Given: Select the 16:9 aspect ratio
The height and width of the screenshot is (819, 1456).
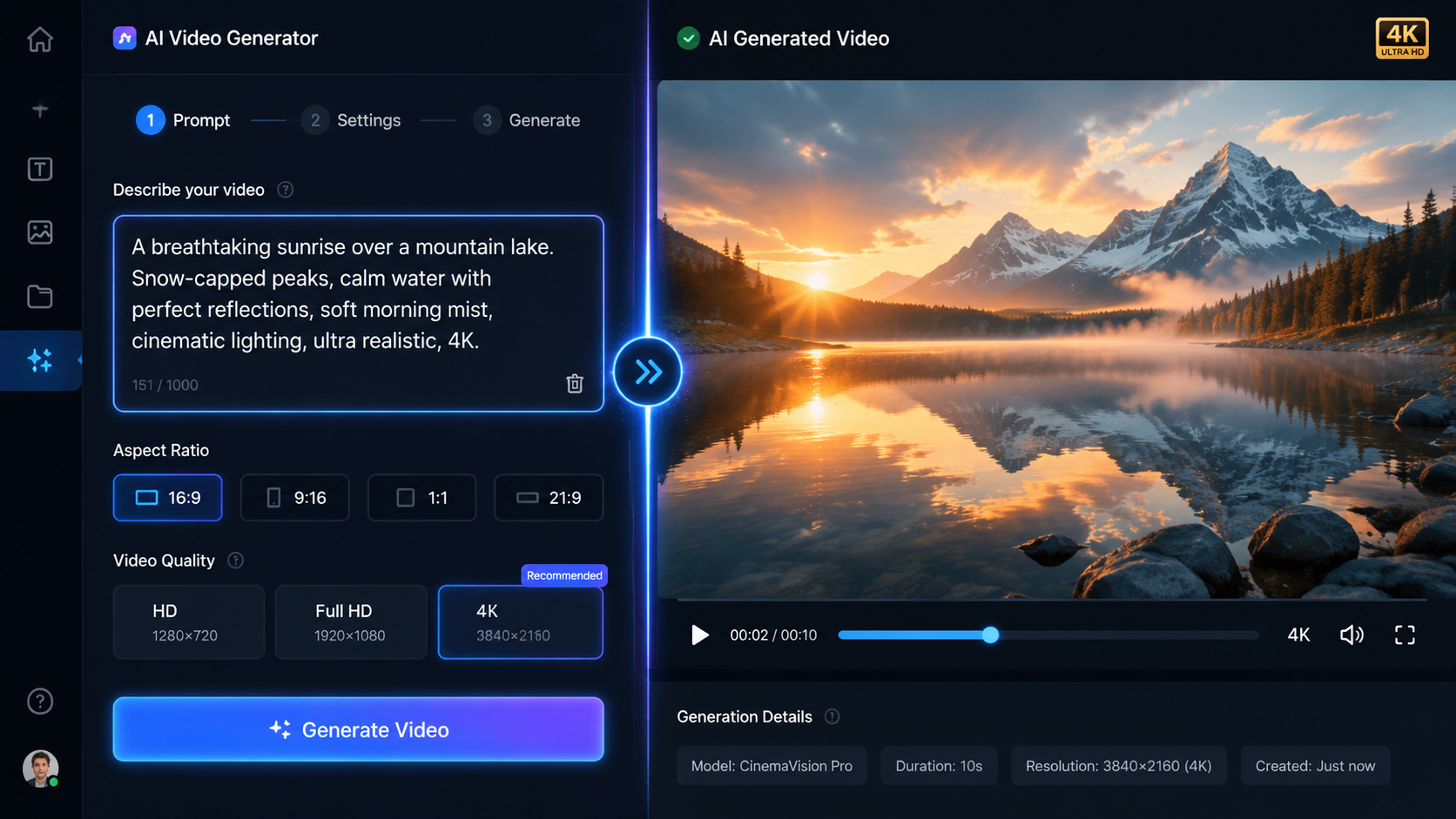Looking at the screenshot, I should [x=168, y=498].
